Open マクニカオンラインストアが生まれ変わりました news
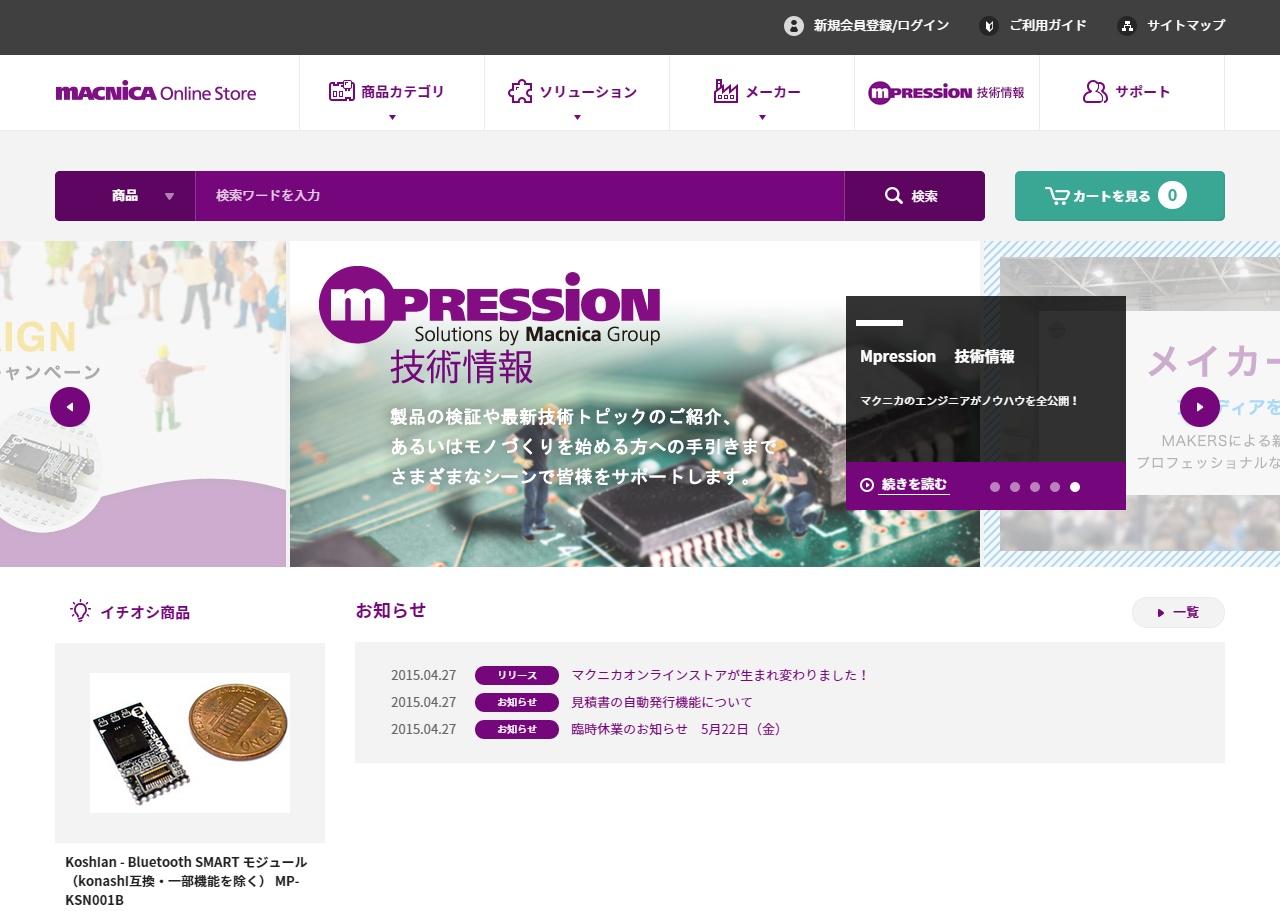Image resolution: width=1280 pixels, height=911 pixels. (720, 675)
